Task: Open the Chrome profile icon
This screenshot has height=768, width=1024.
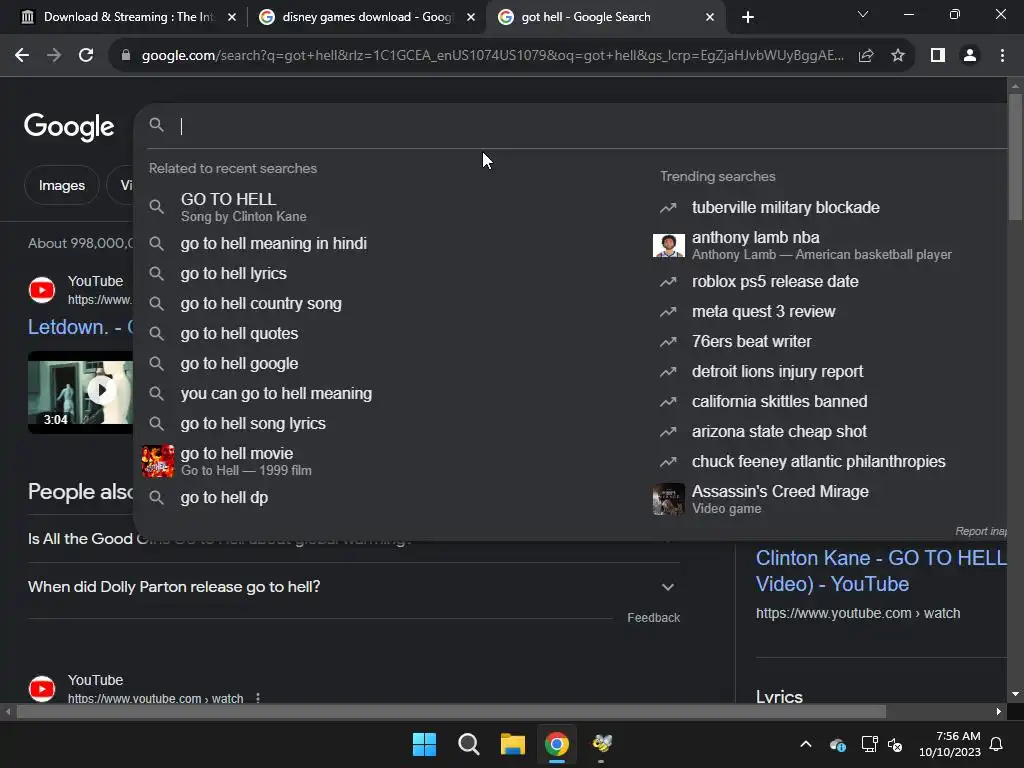Action: tap(970, 56)
